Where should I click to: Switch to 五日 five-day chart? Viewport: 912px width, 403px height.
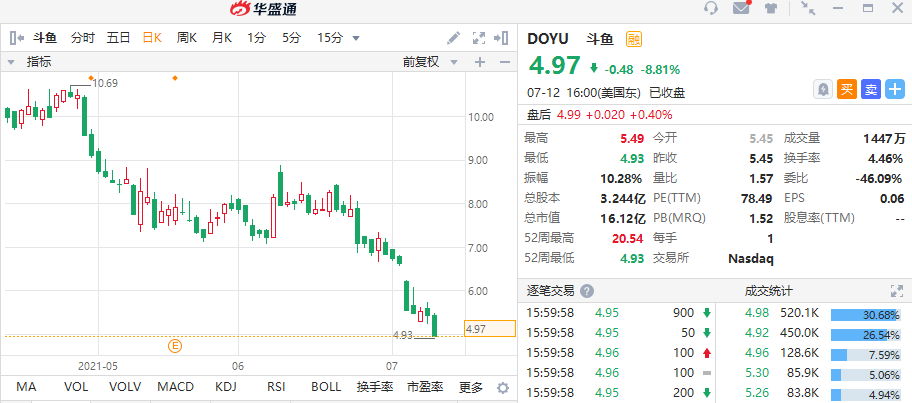[118, 38]
